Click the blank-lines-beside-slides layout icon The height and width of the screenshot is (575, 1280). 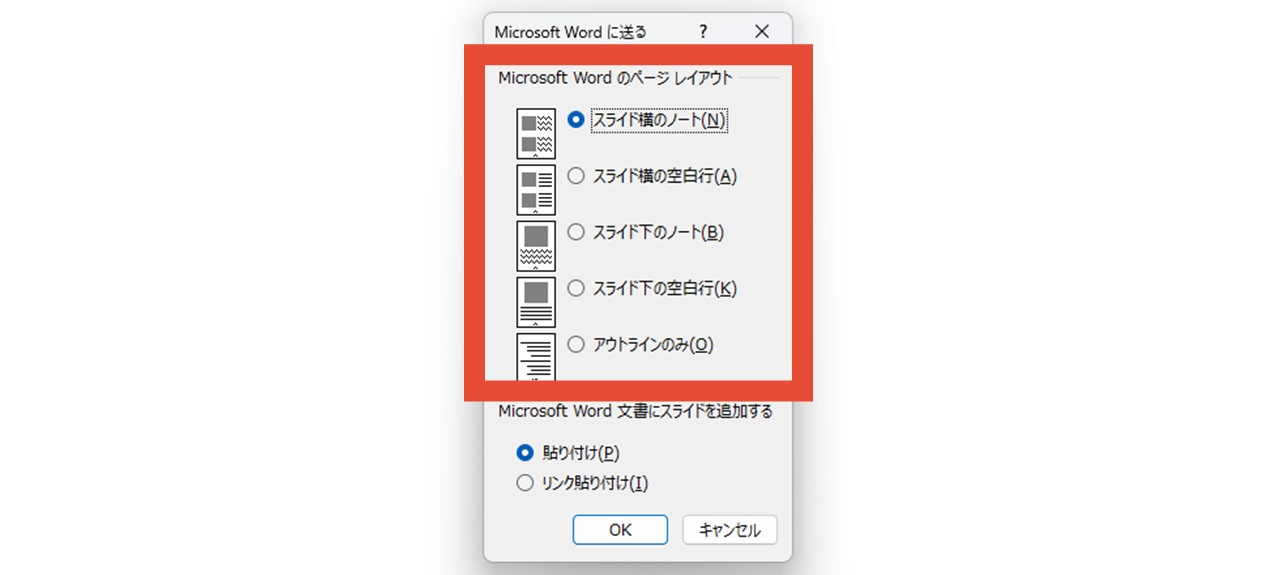(x=536, y=190)
